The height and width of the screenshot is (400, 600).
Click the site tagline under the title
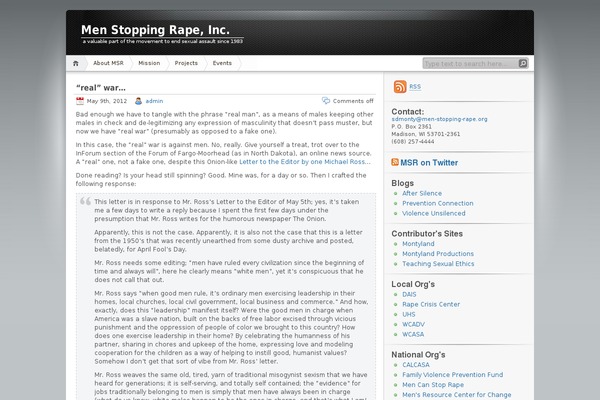coord(163,41)
